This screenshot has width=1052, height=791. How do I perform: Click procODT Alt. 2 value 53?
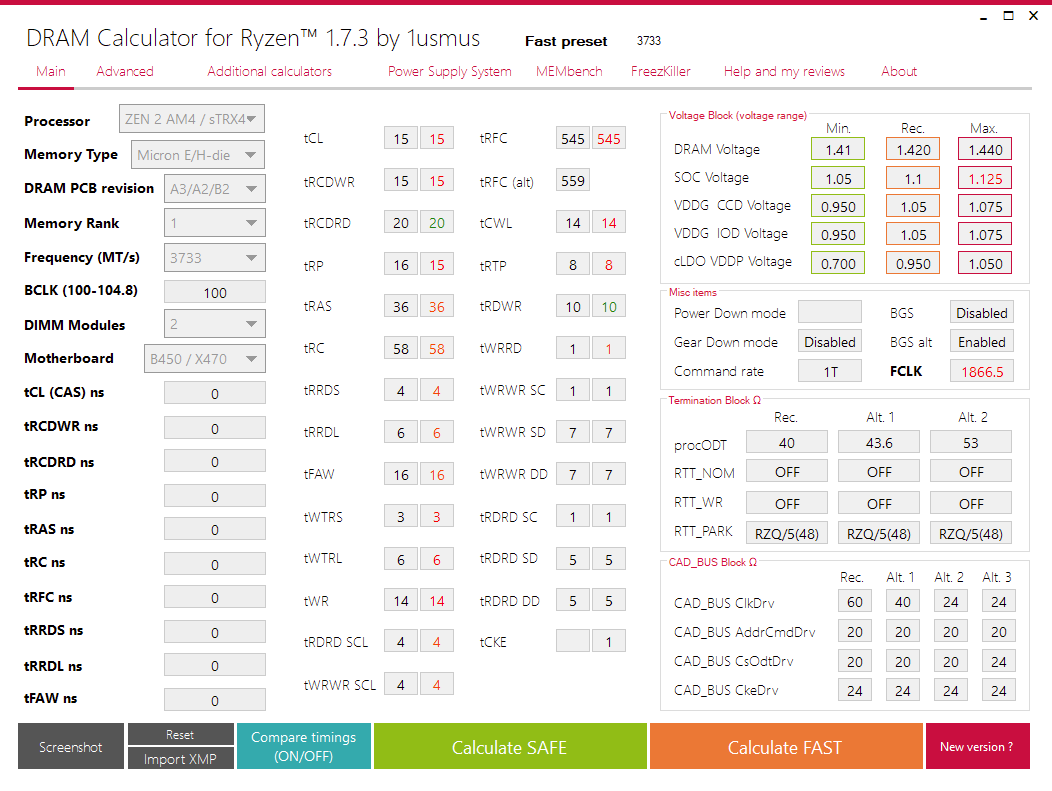(x=971, y=443)
